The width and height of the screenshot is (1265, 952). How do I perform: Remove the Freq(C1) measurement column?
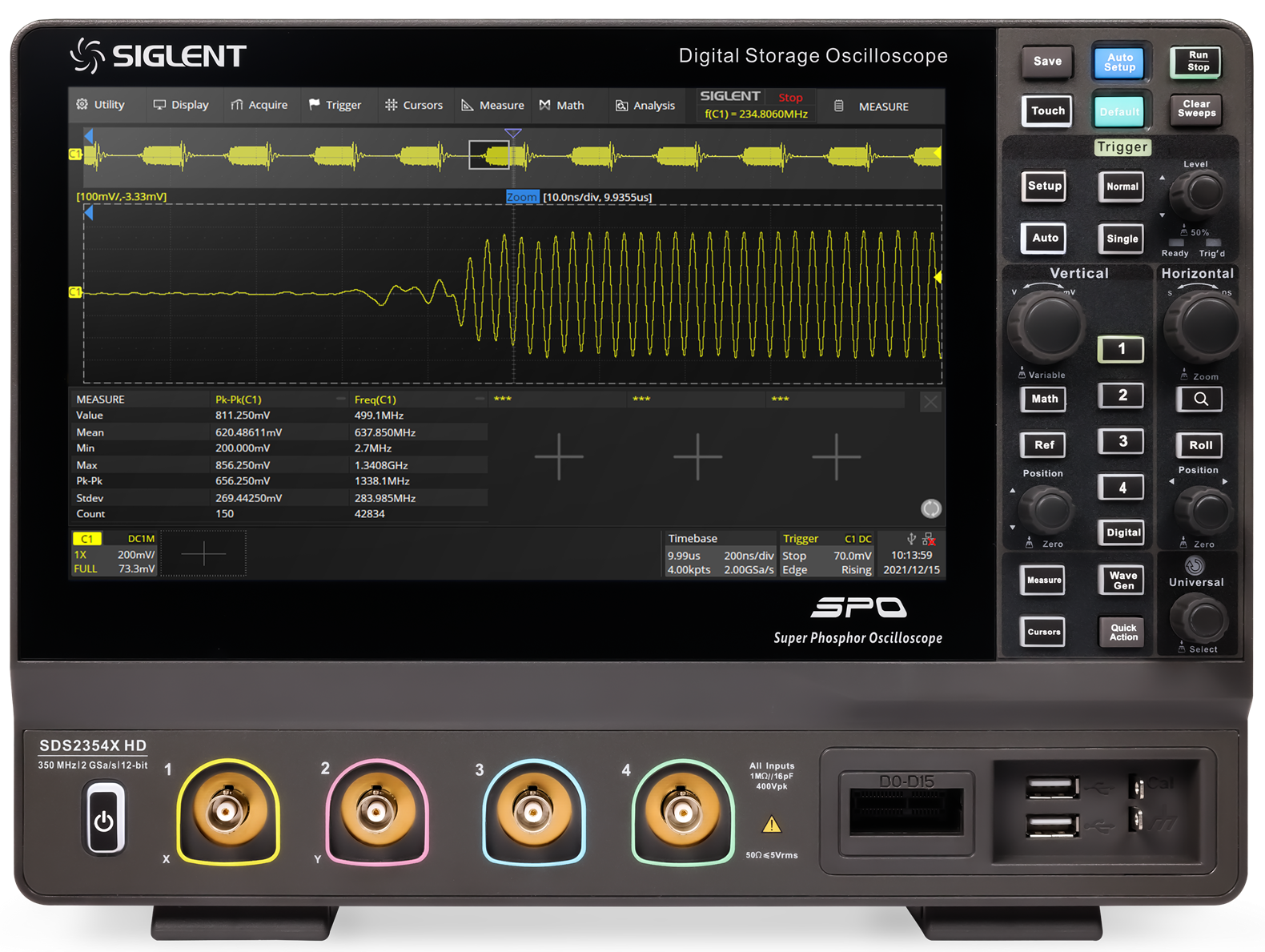pos(480,399)
